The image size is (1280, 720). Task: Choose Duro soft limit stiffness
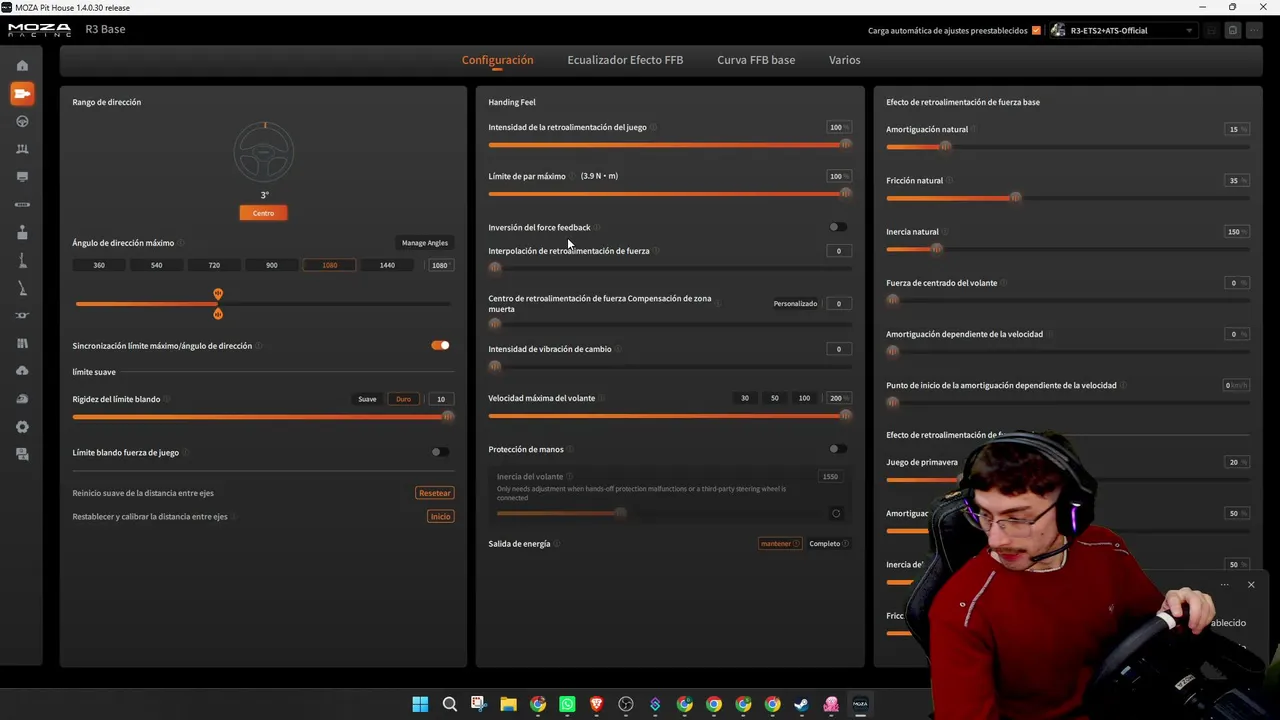coord(403,399)
